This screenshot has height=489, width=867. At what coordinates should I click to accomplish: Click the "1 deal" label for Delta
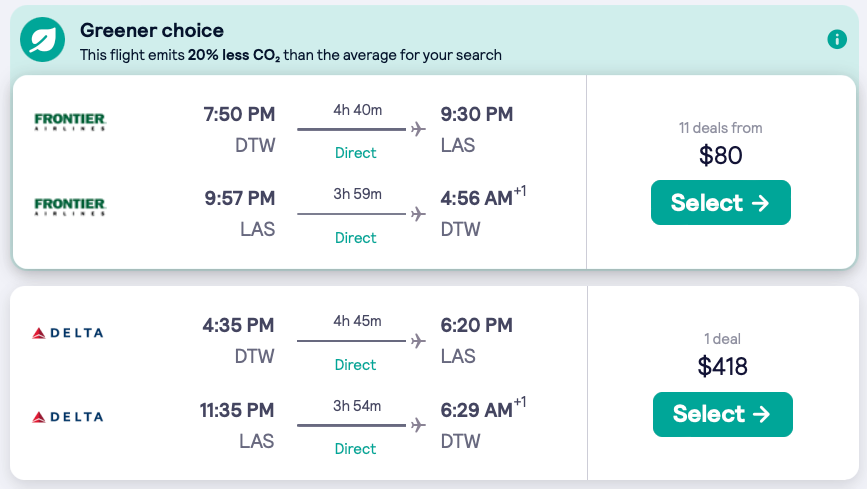[722, 339]
